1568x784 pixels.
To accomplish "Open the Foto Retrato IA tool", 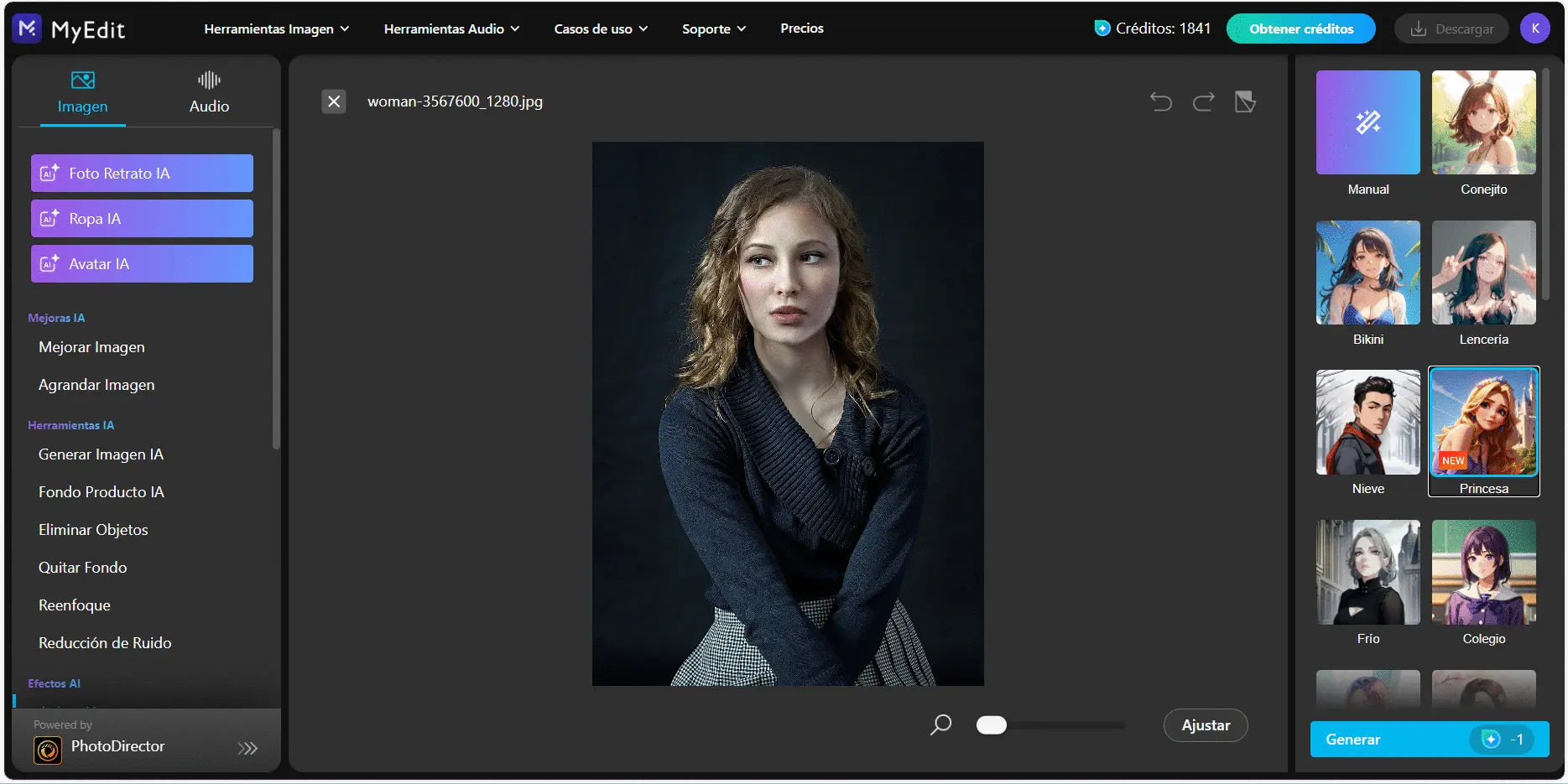I will click(142, 173).
